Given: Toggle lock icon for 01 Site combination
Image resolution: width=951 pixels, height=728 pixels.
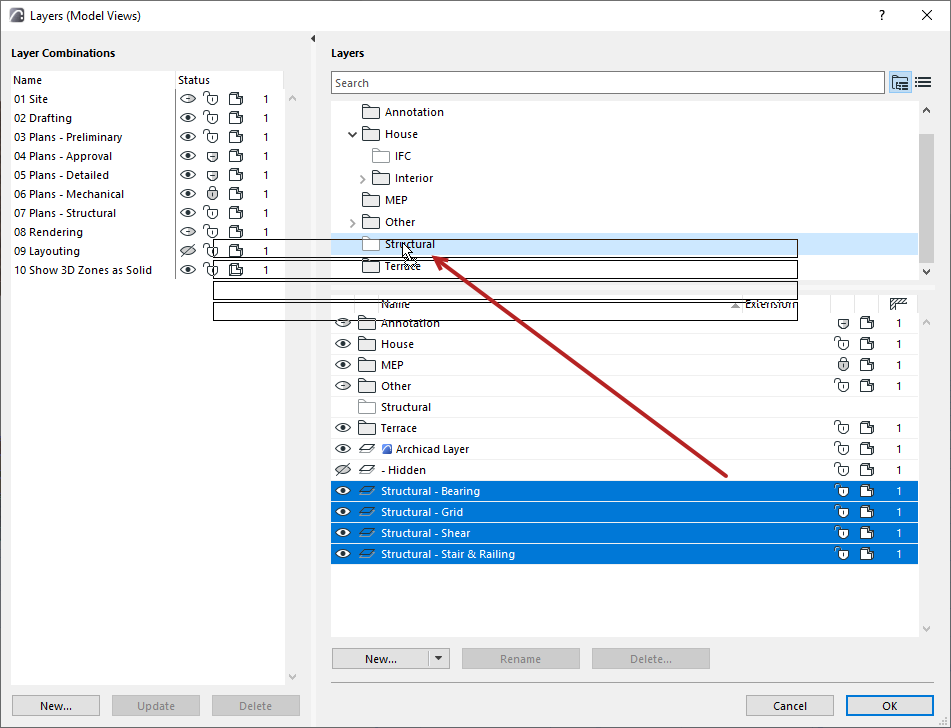Looking at the screenshot, I should 211,99.
